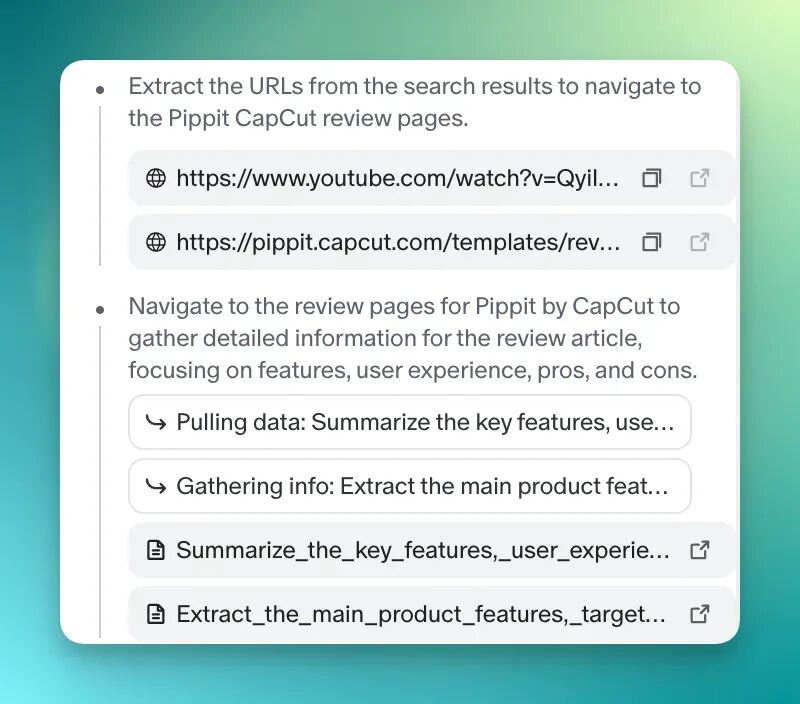
Task: Click the arrow icon on the Gathering info step
Action: [x=156, y=486]
